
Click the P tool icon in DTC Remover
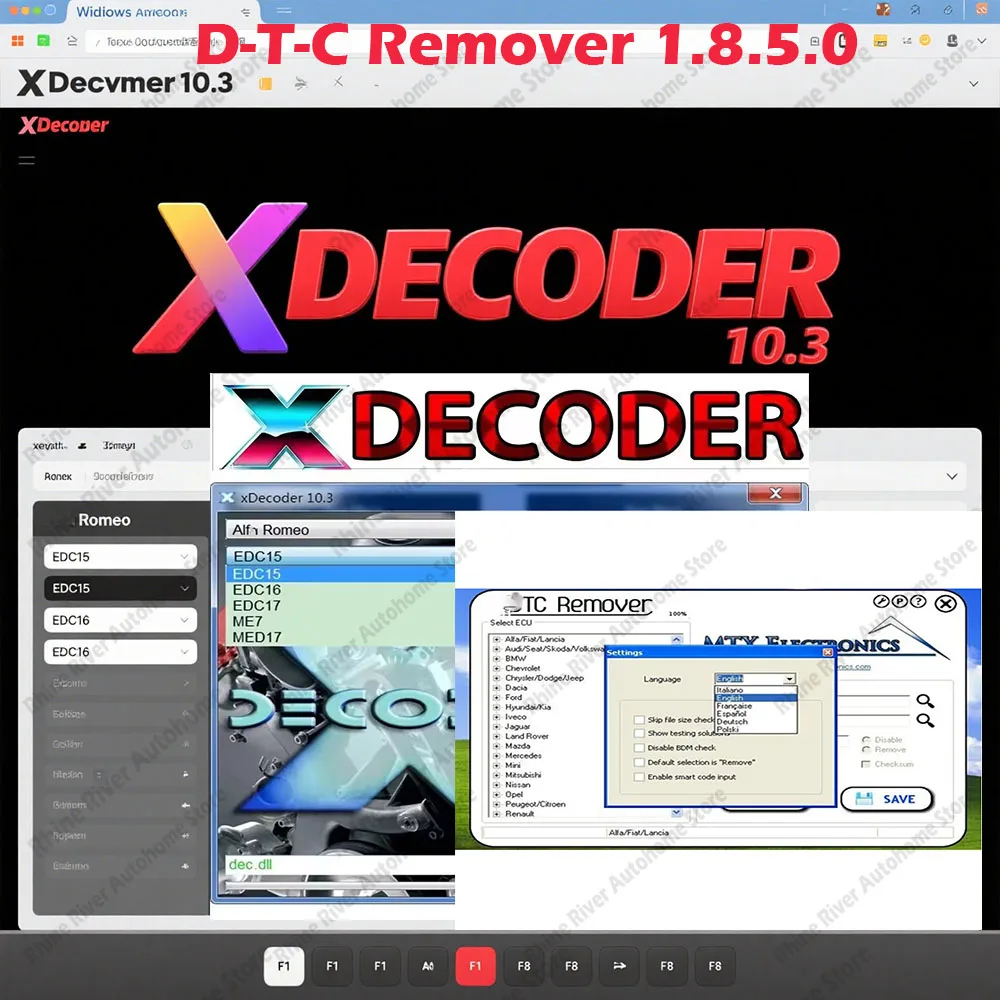pos(900,601)
